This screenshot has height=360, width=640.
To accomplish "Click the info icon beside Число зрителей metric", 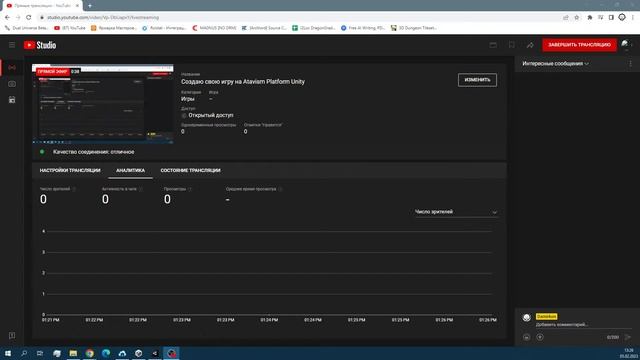I will pyautogui.click(x=74, y=189).
